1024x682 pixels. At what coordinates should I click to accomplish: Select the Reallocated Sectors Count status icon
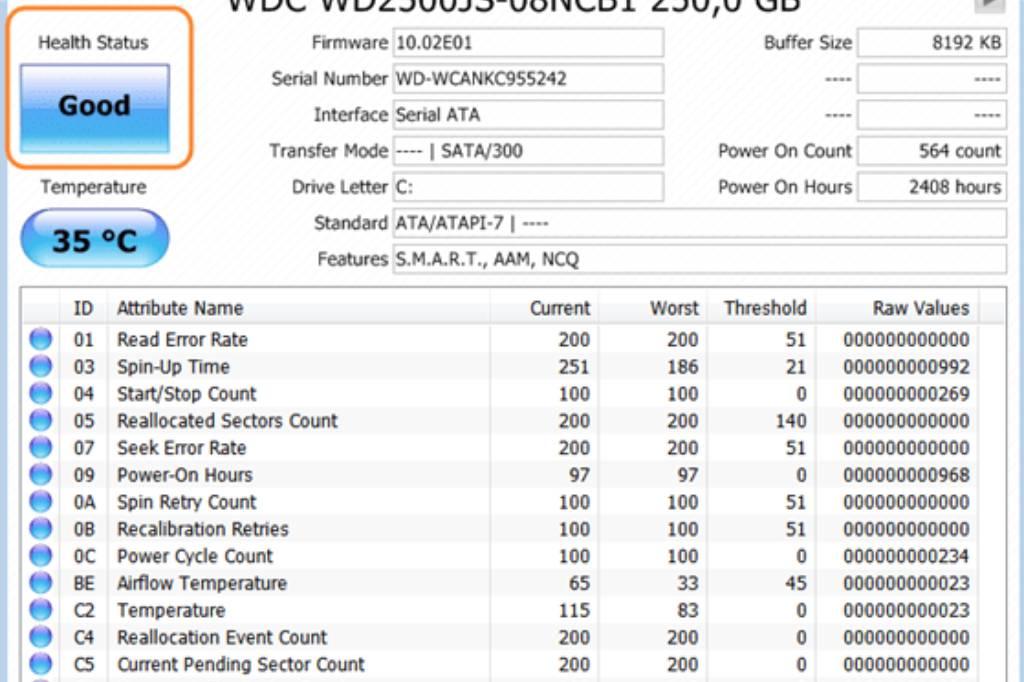coord(41,421)
